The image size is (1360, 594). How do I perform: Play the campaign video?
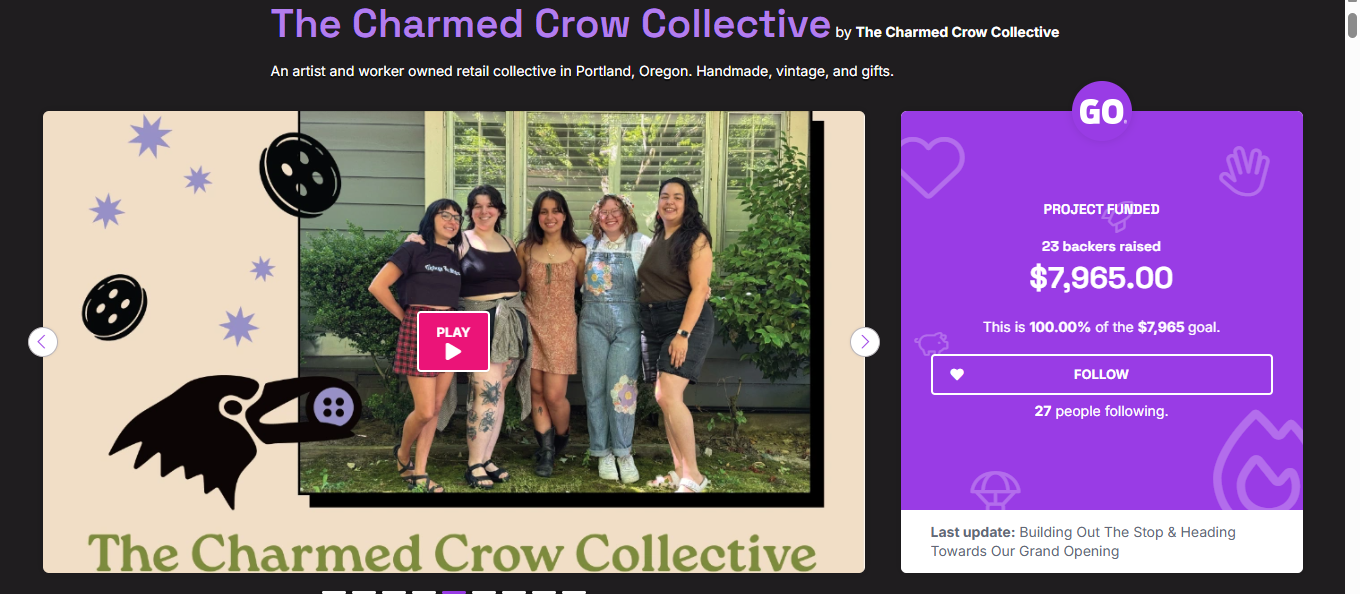453,341
